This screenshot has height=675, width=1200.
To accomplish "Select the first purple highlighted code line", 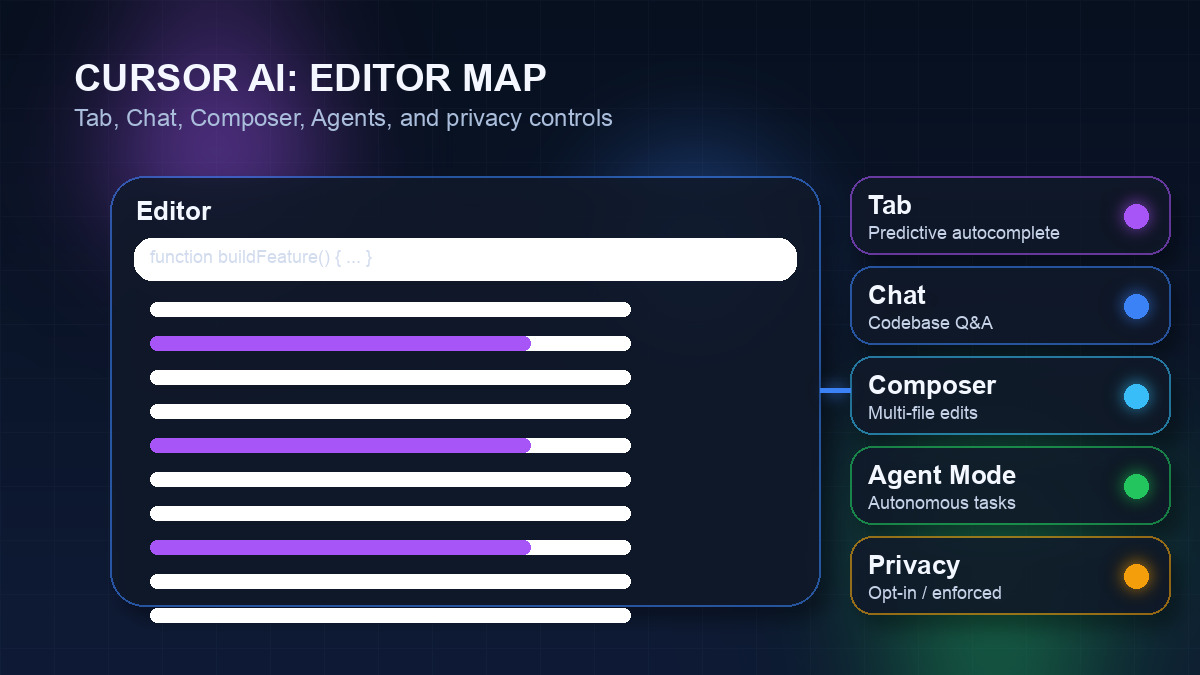I will [340, 343].
